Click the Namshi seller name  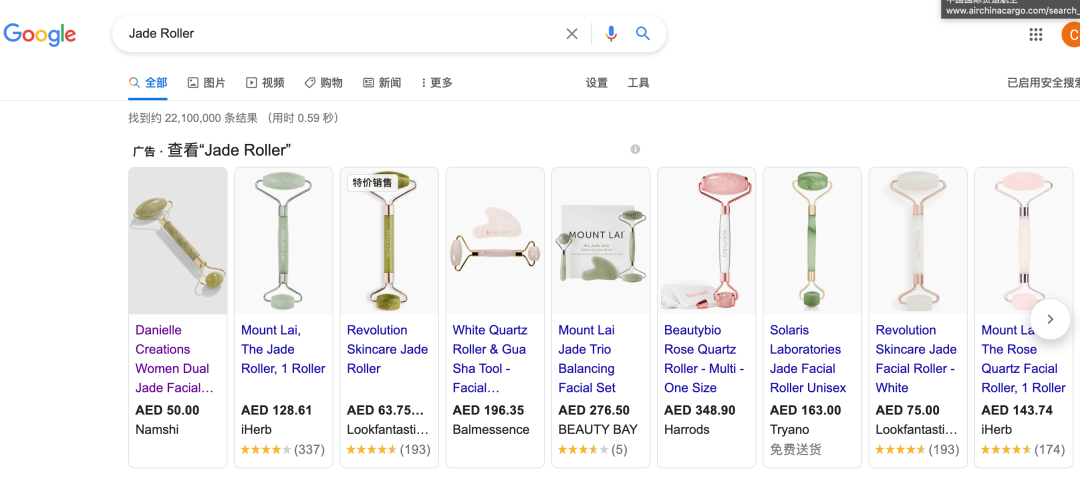tap(157, 430)
